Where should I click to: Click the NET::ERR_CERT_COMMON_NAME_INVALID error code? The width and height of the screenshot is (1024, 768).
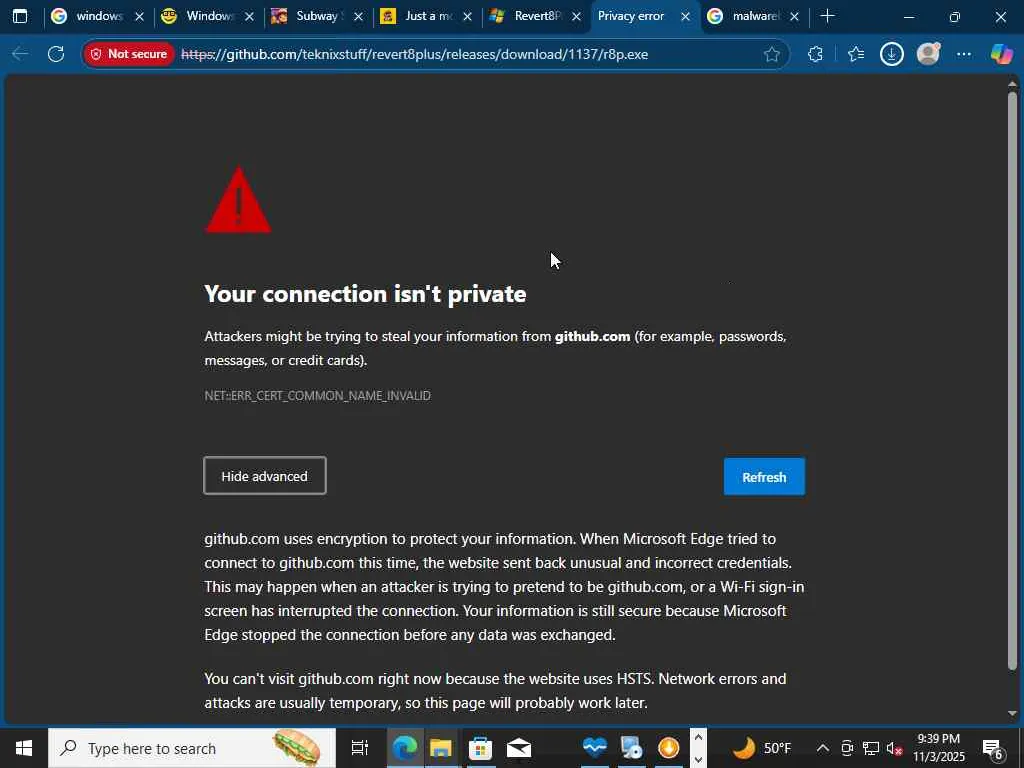[317, 396]
